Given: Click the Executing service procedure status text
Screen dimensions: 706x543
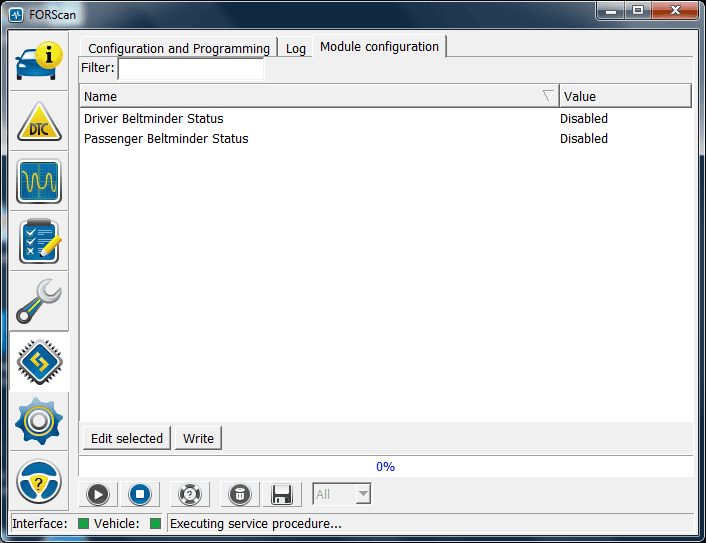Looking at the screenshot, I should click(256, 524).
